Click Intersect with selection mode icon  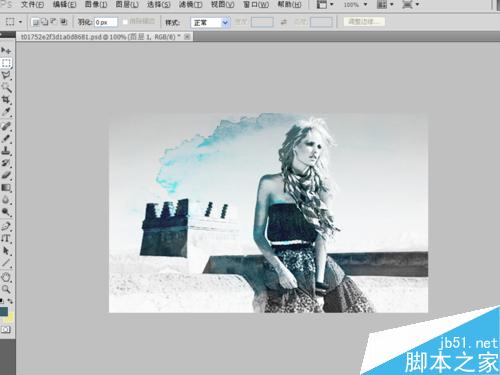click(63, 22)
